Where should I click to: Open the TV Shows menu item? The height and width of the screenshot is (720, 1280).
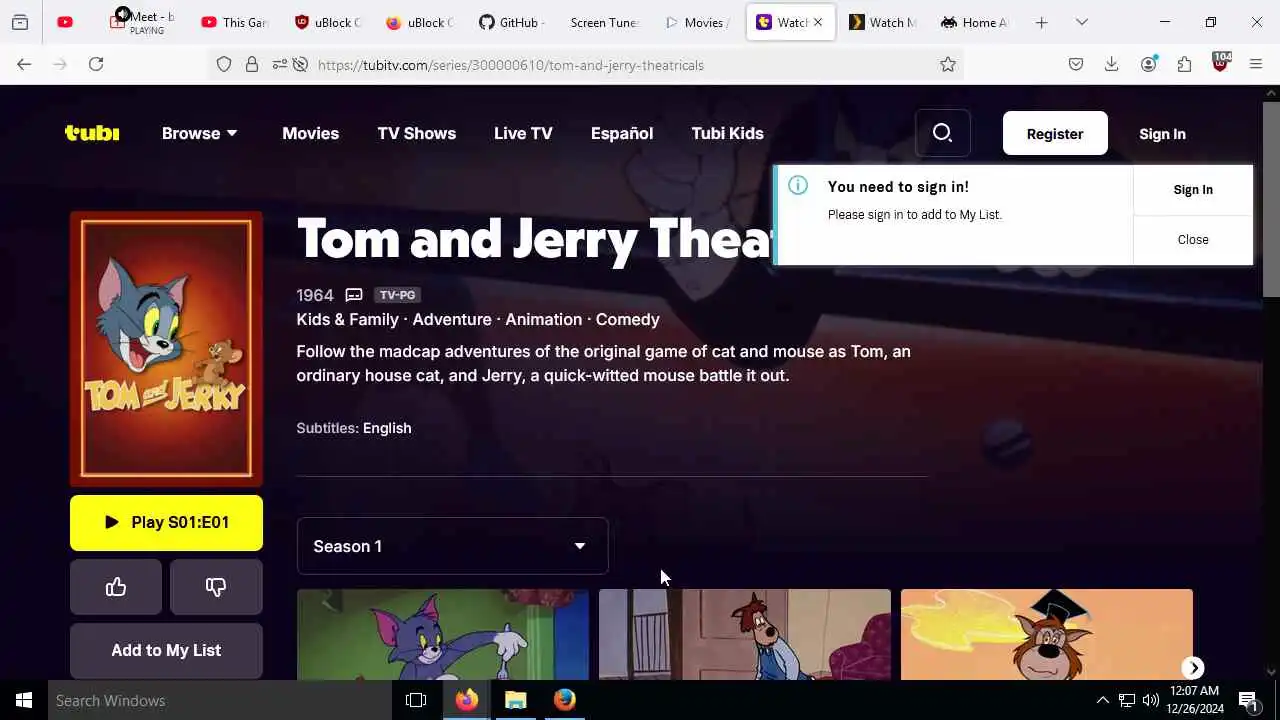click(x=416, y=133)
